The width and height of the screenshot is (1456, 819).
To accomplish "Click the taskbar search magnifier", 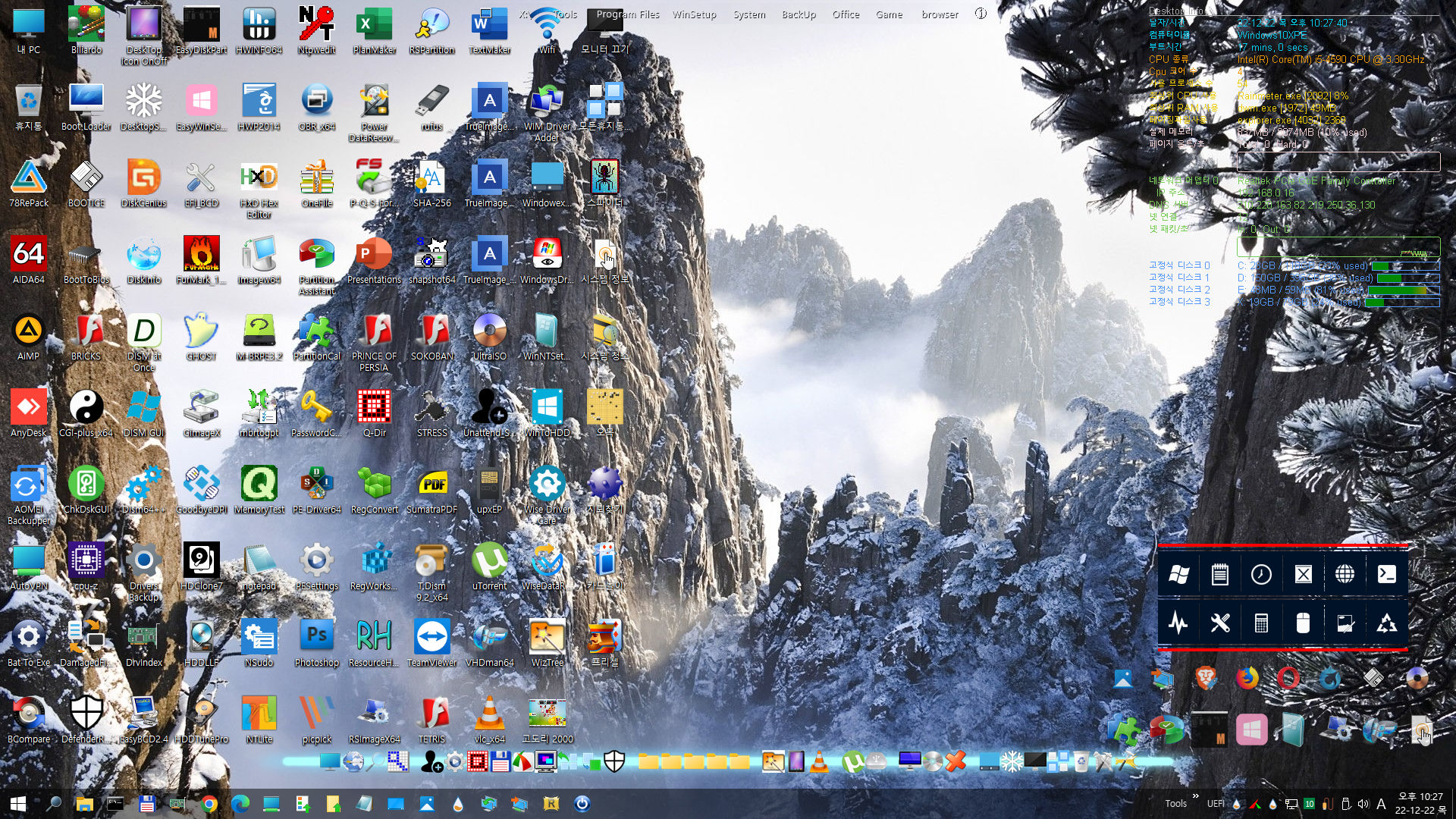I will pos(54,804).
